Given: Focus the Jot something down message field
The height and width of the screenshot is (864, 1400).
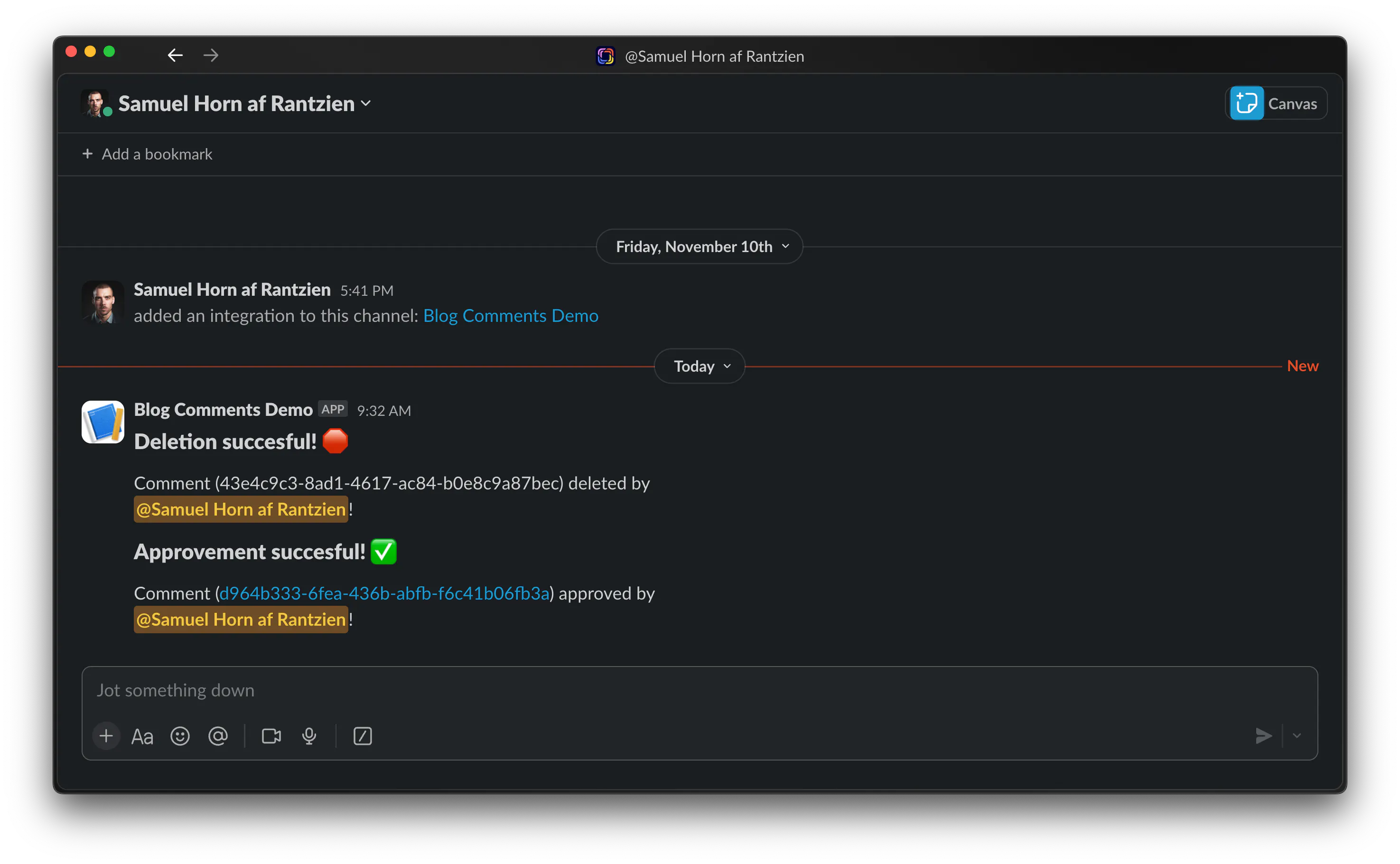Looking at the screenshot, I should [699, 690].
